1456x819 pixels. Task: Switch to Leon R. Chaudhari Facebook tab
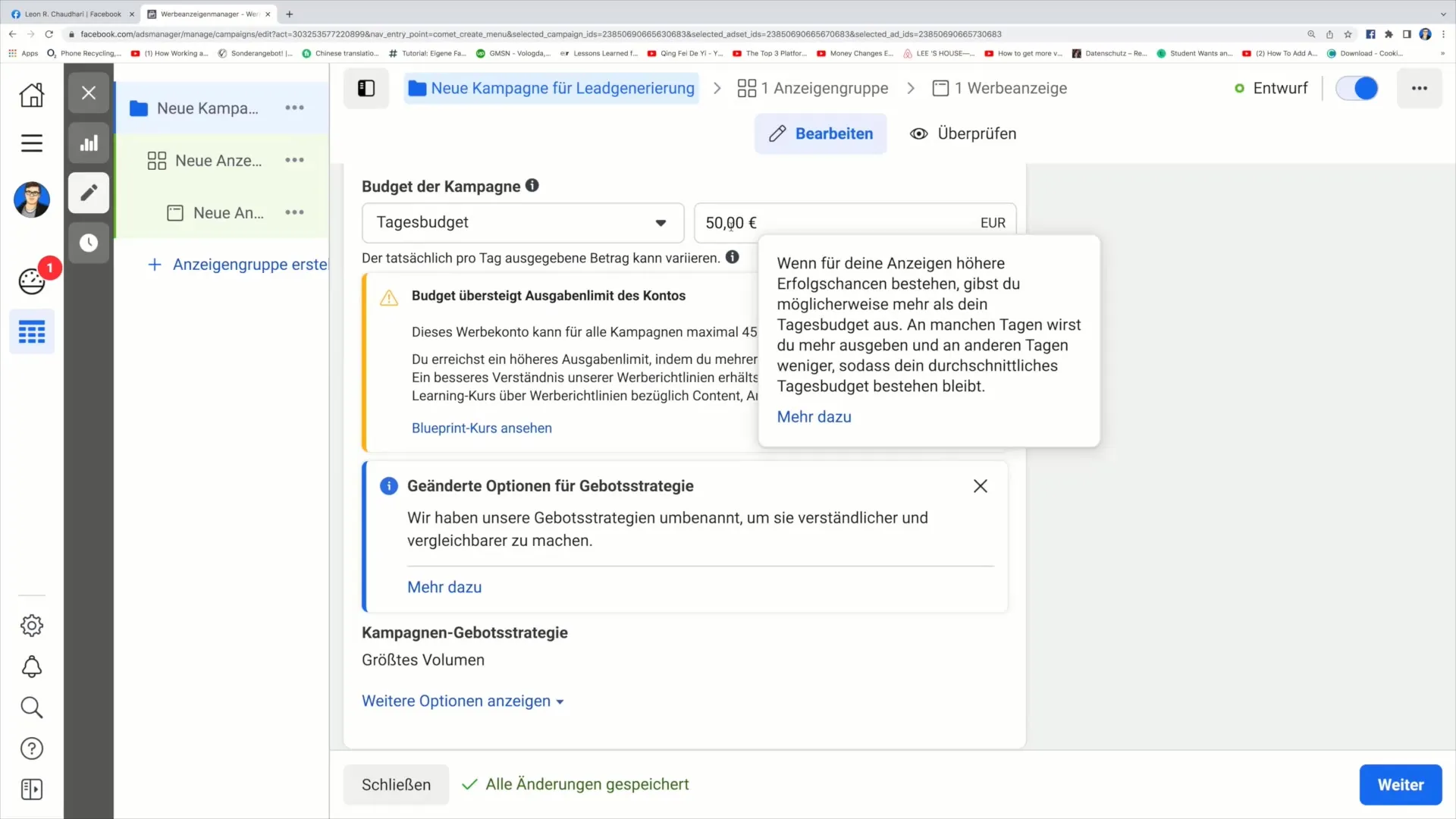(72, 14)
